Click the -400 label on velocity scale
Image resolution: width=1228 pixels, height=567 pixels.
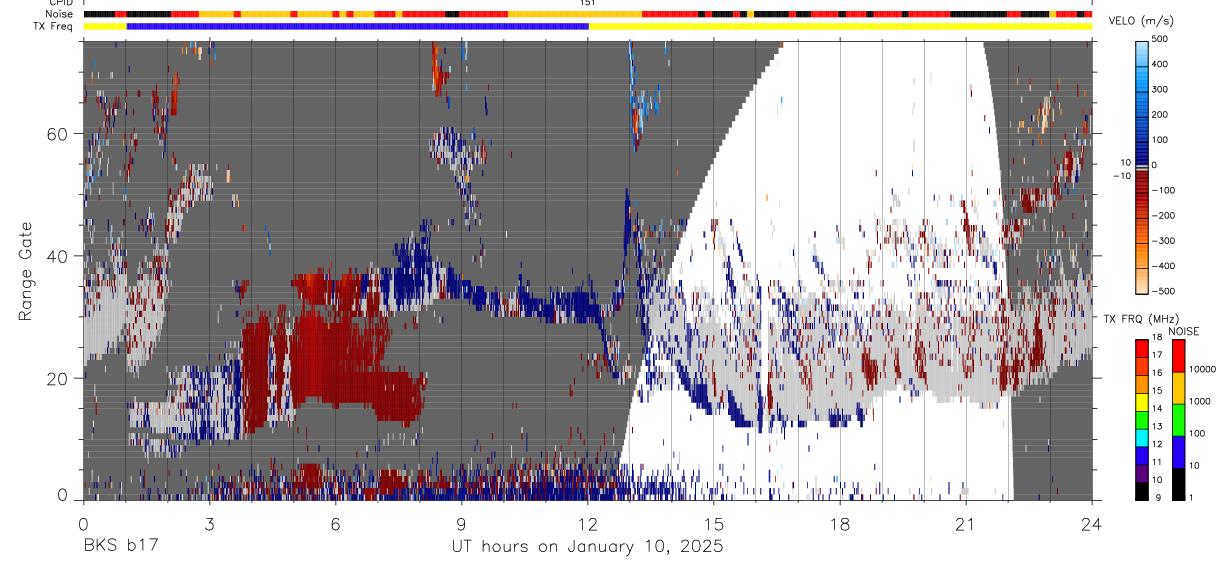1165,265
